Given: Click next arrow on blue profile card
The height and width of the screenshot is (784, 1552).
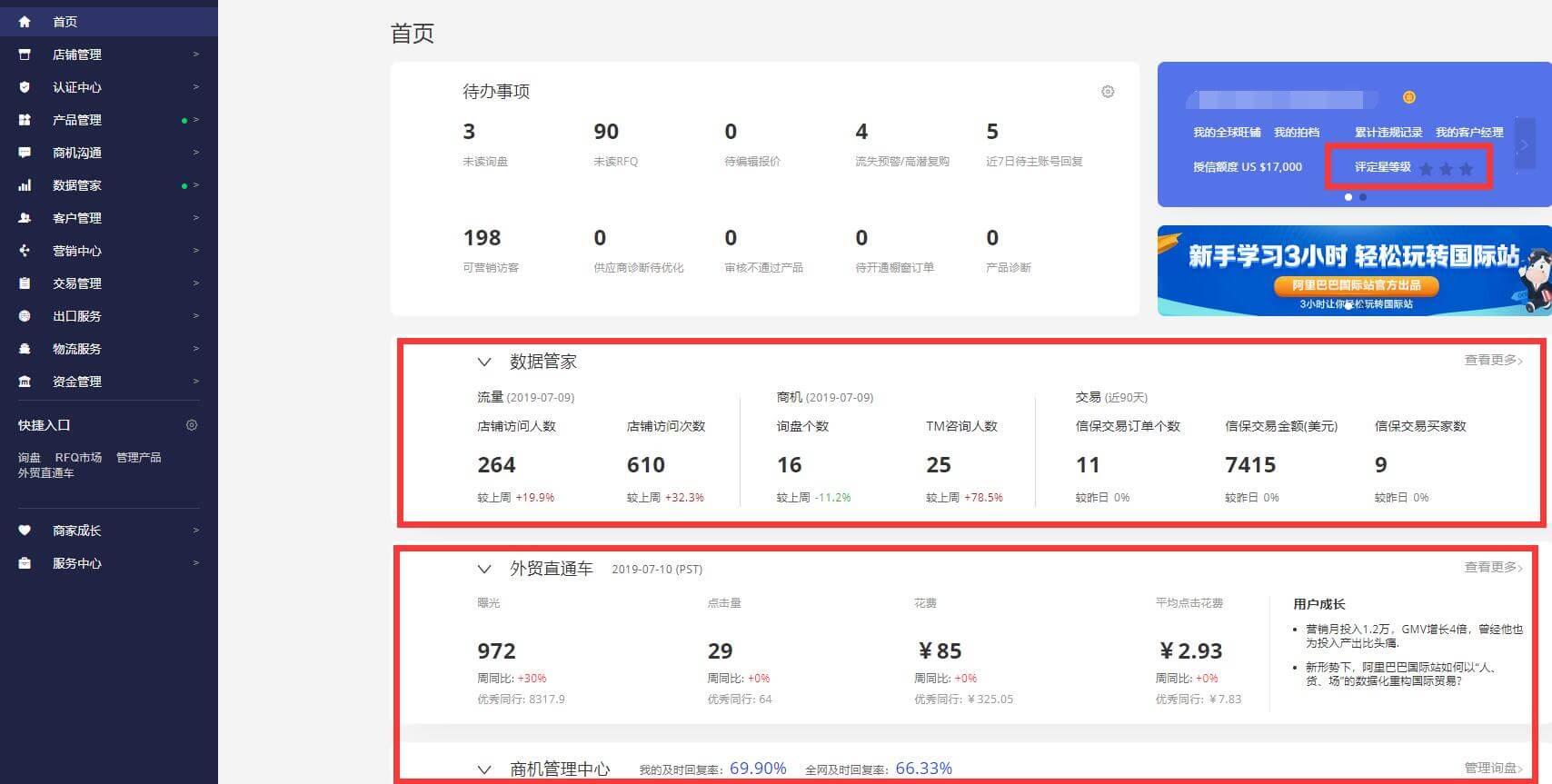Looking at the screenshot, I should [x=1524, y=145].
